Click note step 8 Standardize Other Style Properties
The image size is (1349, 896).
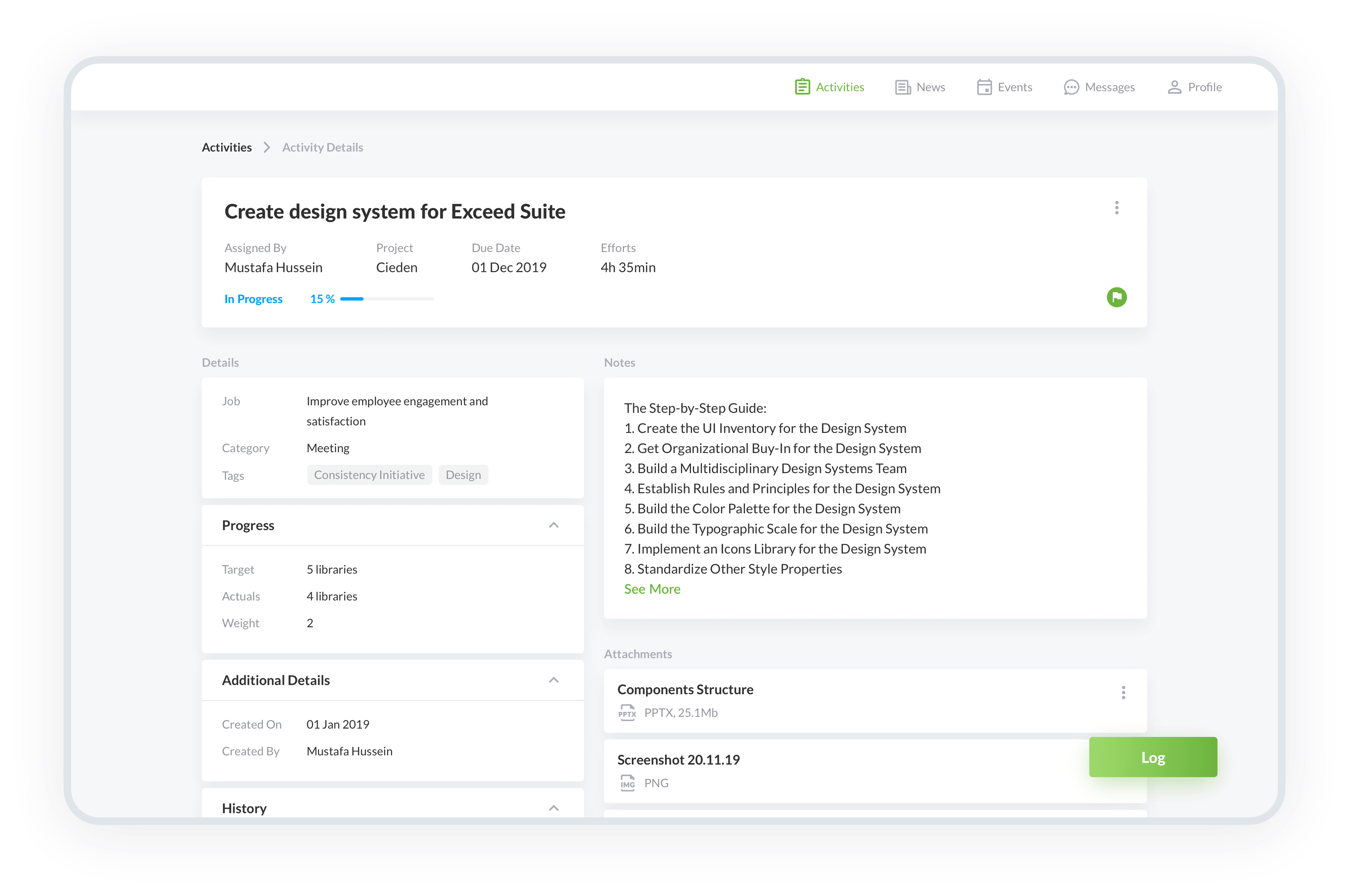tap(733, 569)
